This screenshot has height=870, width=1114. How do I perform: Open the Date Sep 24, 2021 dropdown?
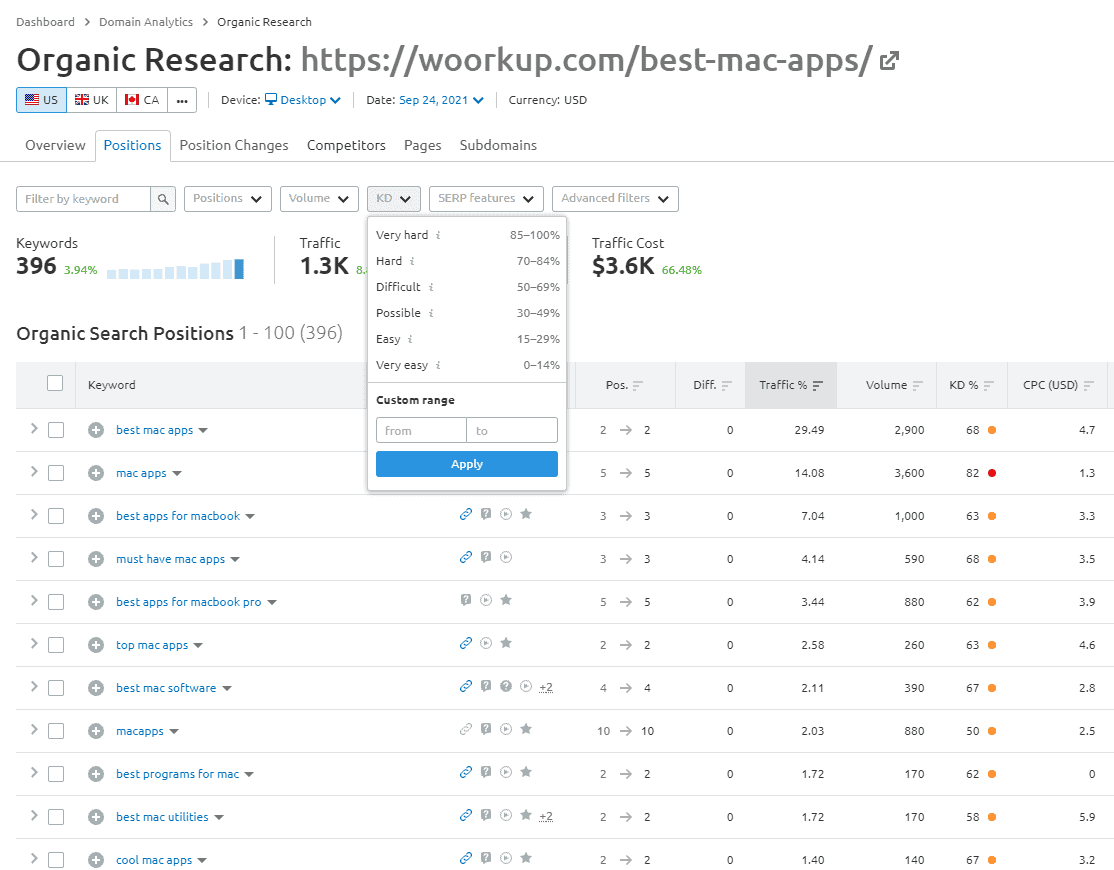tap(441, 100)
